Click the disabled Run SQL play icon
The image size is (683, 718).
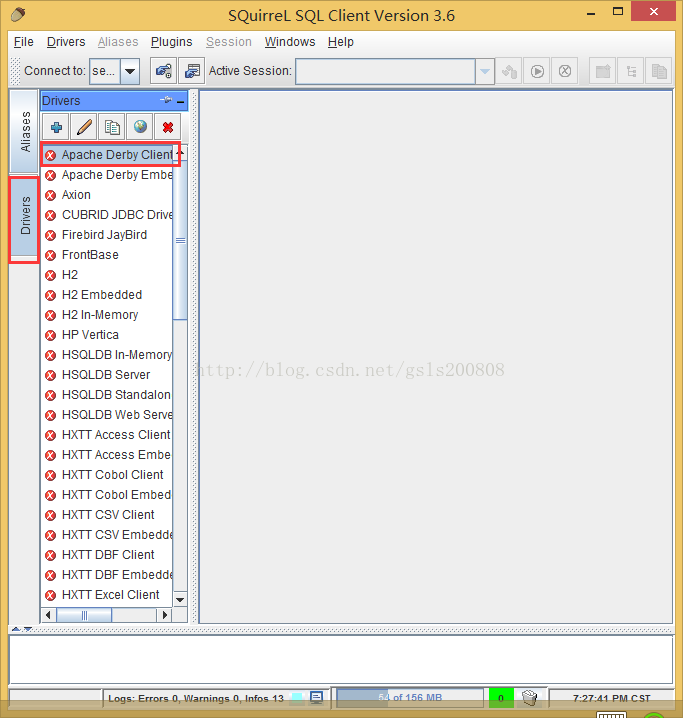[x=537, y=71]
